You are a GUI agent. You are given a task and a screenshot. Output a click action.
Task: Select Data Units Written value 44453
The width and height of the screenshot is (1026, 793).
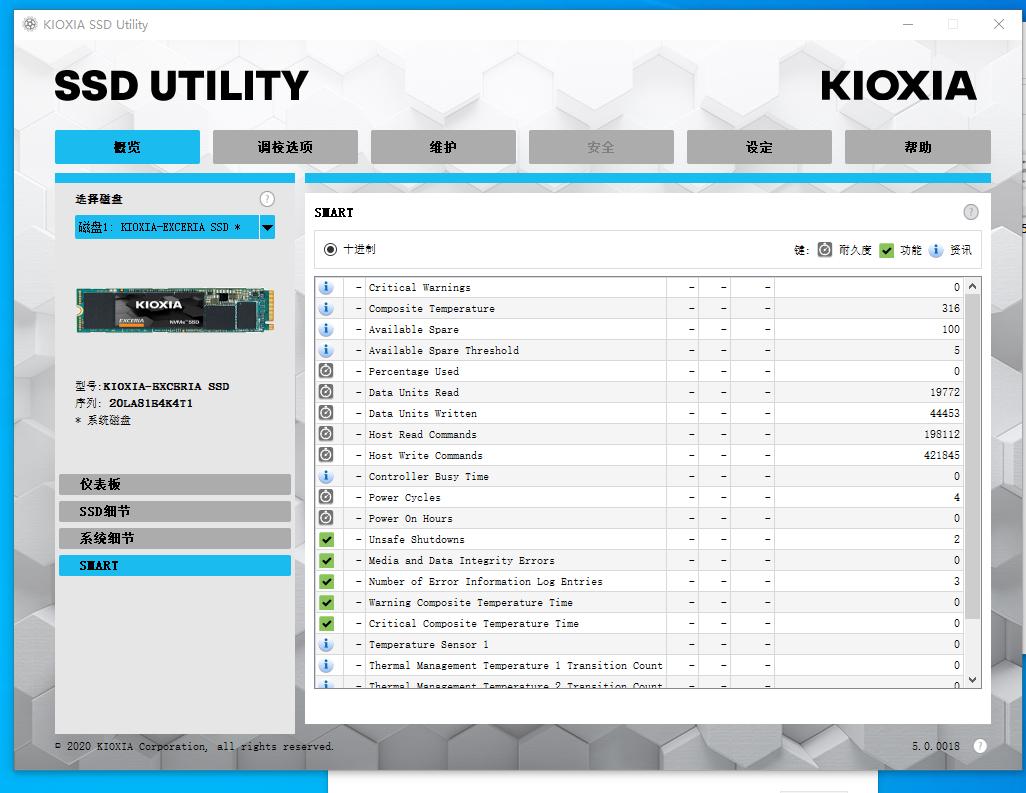click(945, 413)
